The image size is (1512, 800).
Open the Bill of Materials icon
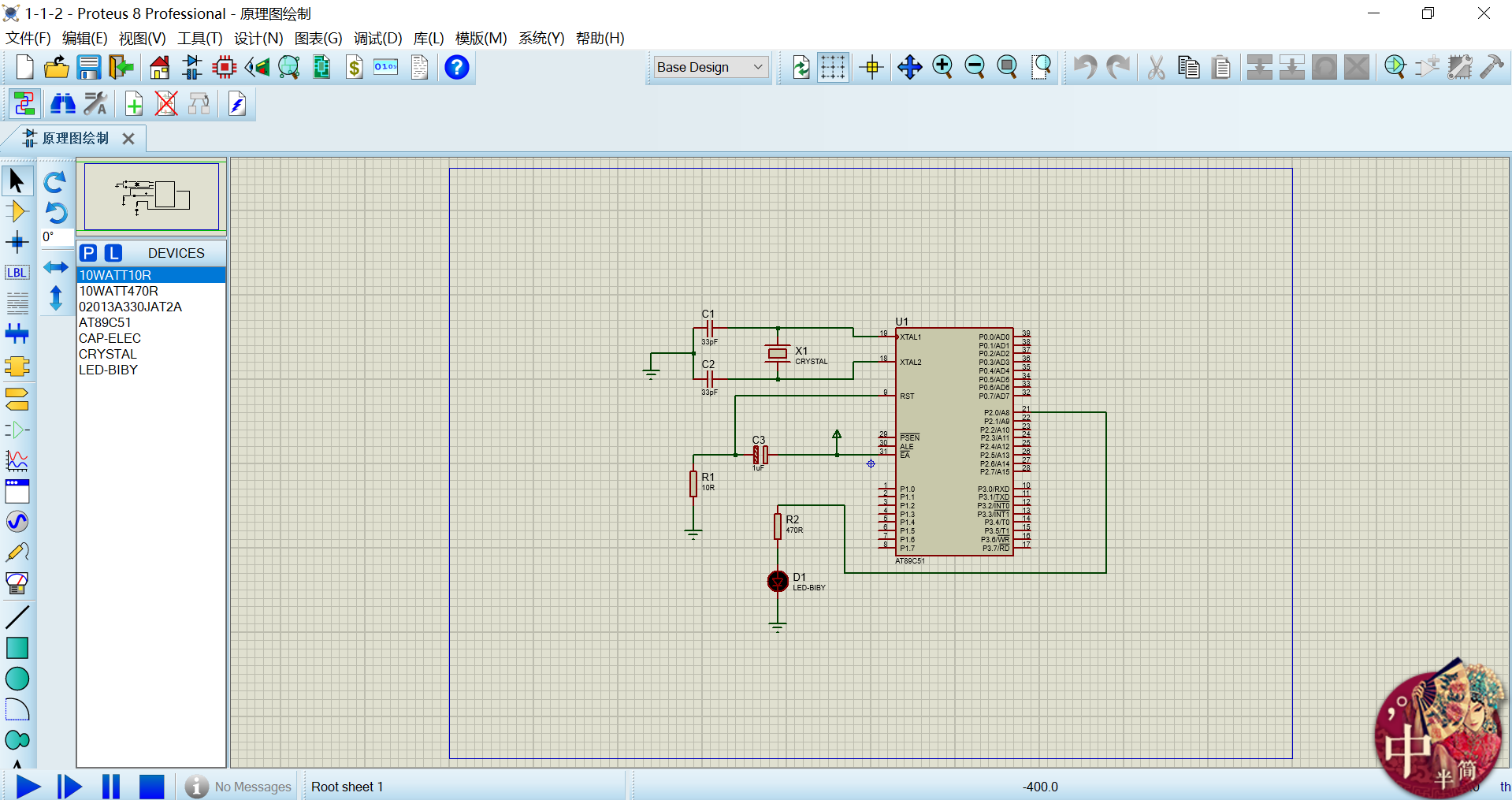[x=355, y=68]
